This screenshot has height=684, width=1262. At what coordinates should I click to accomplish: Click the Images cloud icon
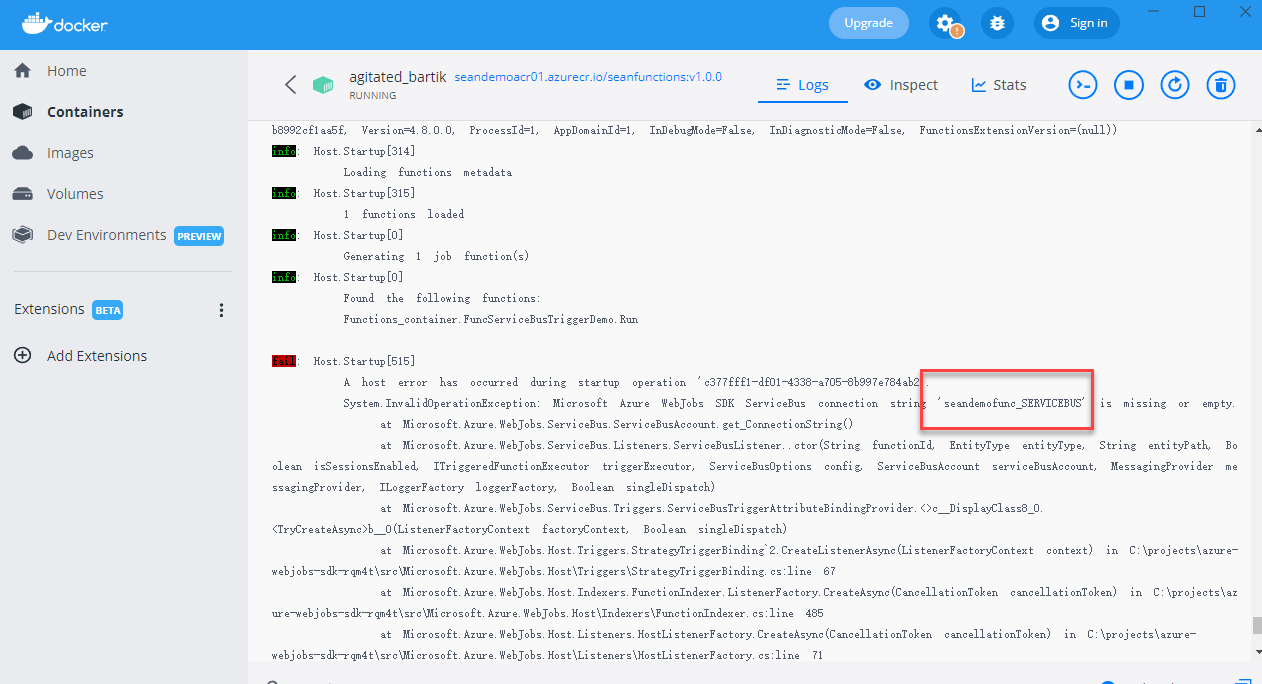[23, 153]
